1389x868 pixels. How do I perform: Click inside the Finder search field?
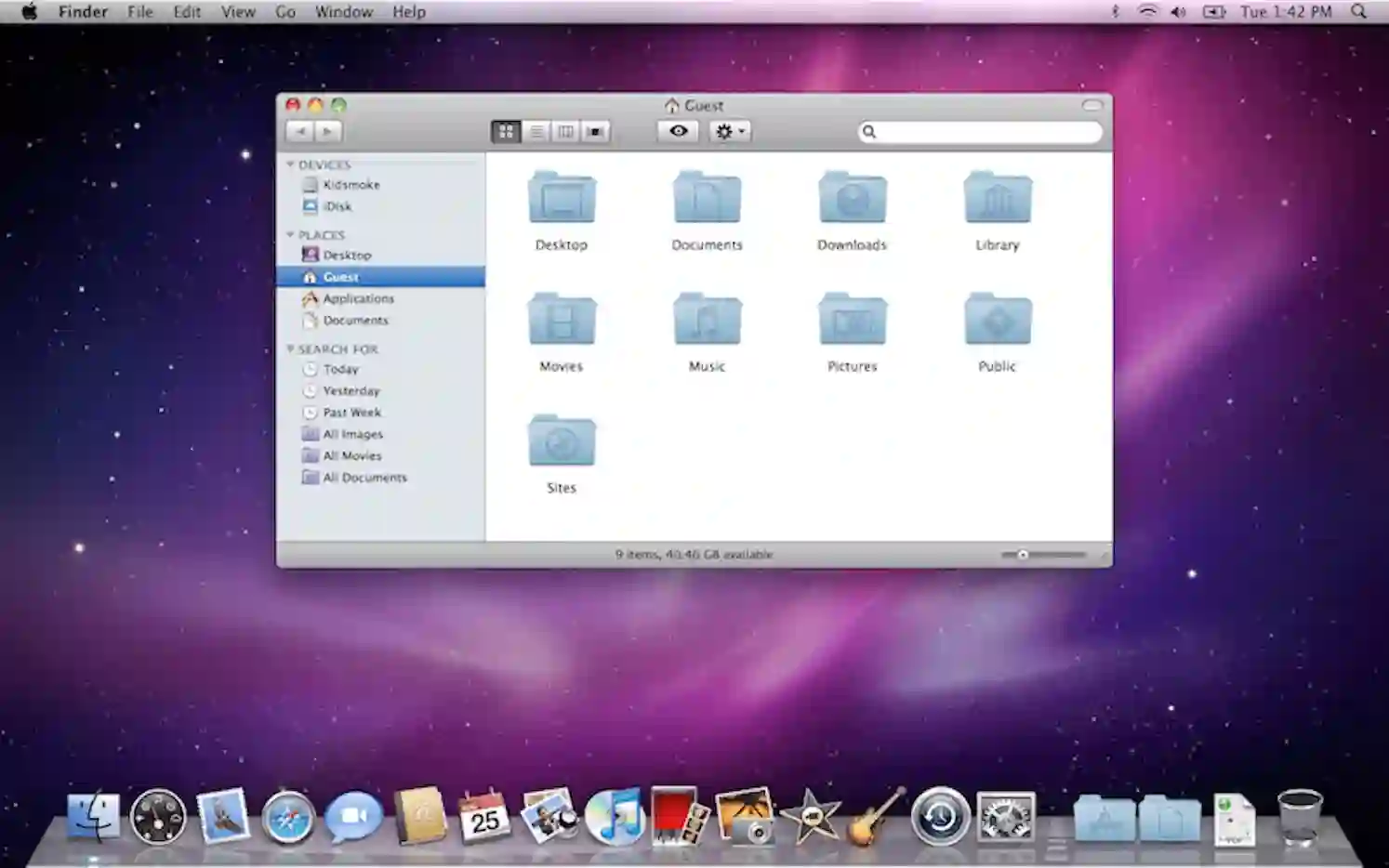pos(979,131)
